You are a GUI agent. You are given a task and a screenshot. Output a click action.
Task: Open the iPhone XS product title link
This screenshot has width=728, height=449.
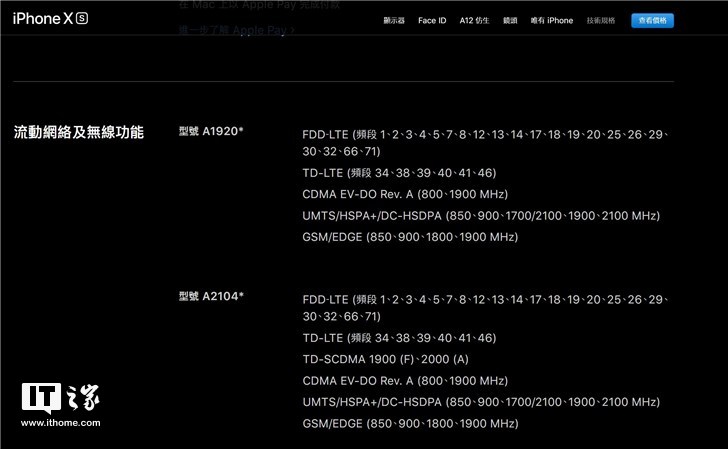[50, 19]
